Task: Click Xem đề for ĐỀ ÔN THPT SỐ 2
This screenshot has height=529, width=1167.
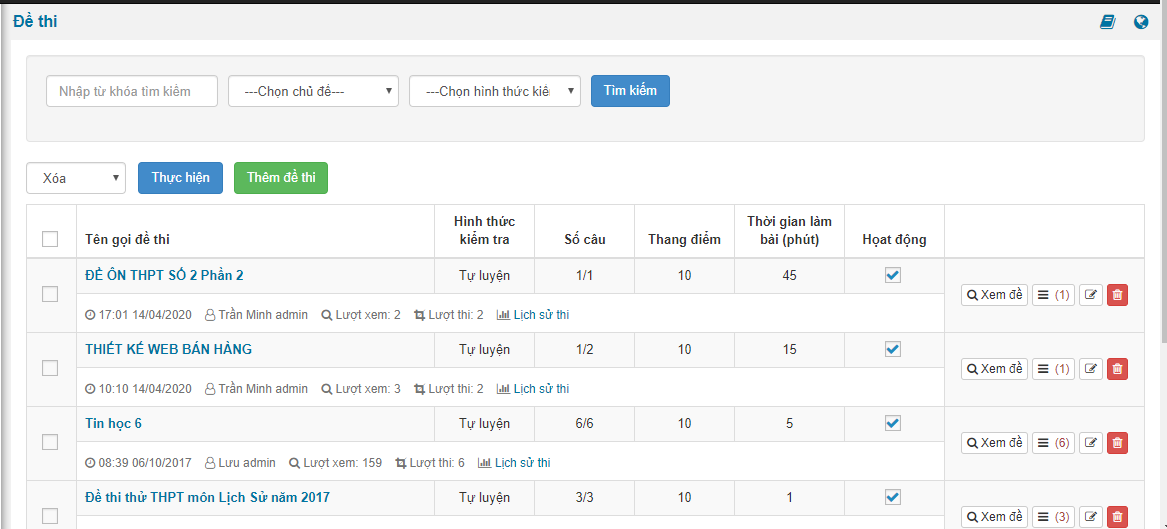Action: click(x=994, y=295)
